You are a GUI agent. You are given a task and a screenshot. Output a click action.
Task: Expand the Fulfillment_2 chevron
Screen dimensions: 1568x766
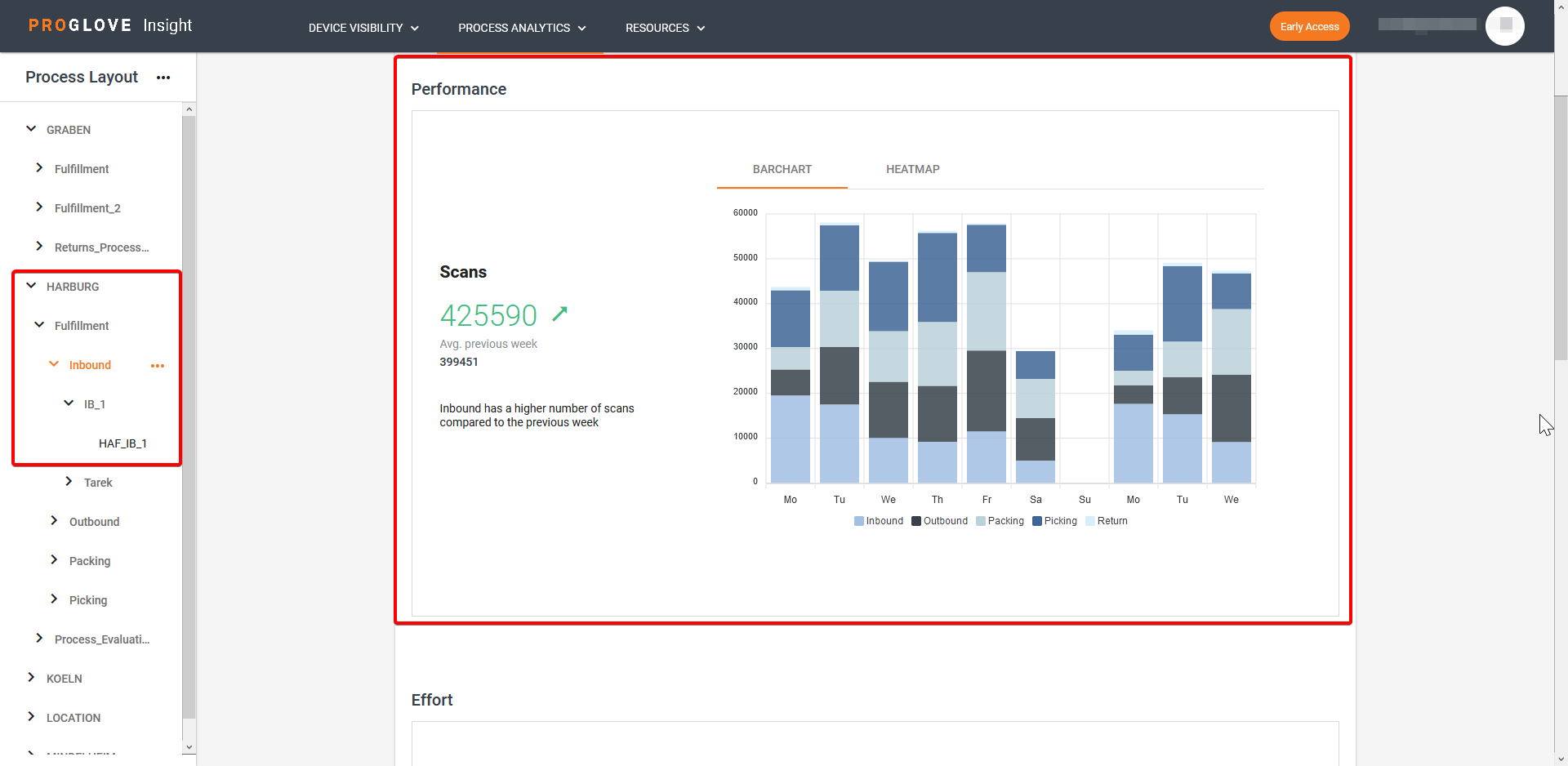(x=39, y=207)
